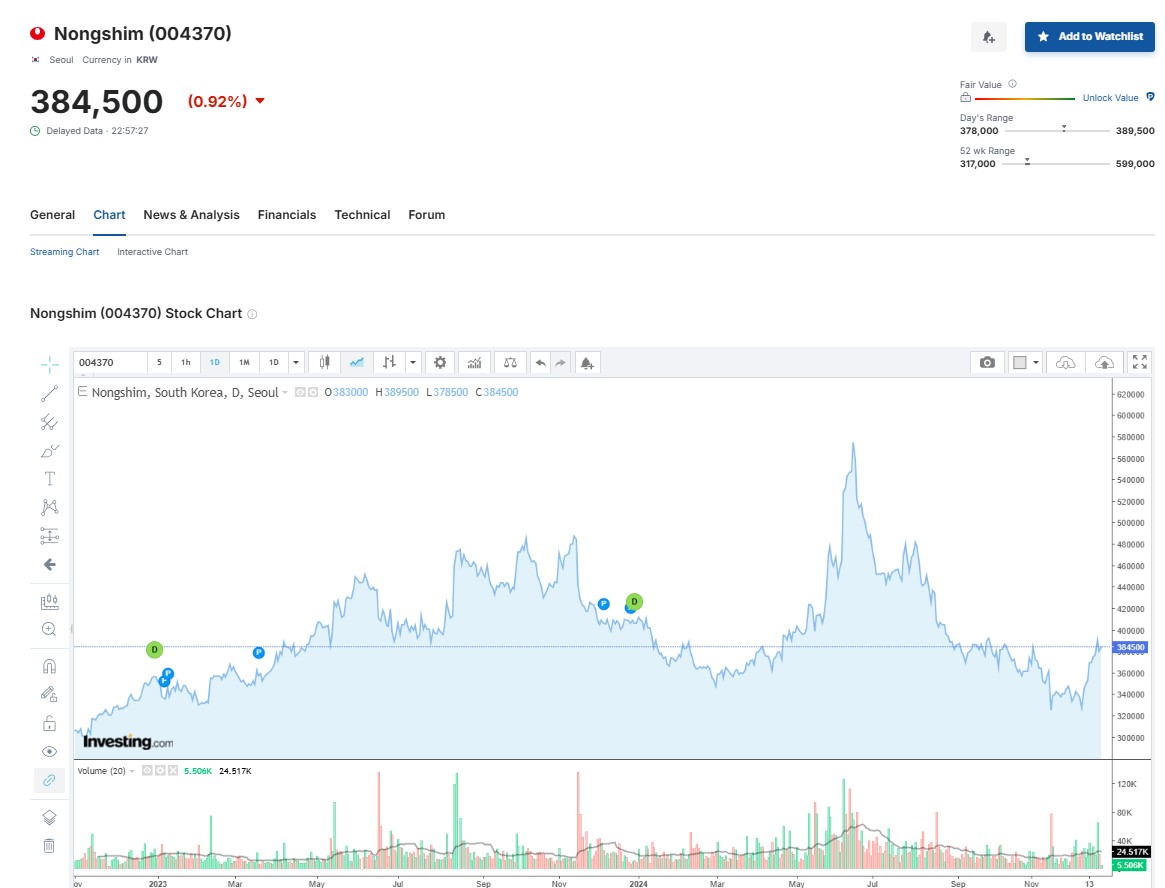1165x888 pixels.
Task: Pick the brush drawing tool
Action: coord(49,451)
